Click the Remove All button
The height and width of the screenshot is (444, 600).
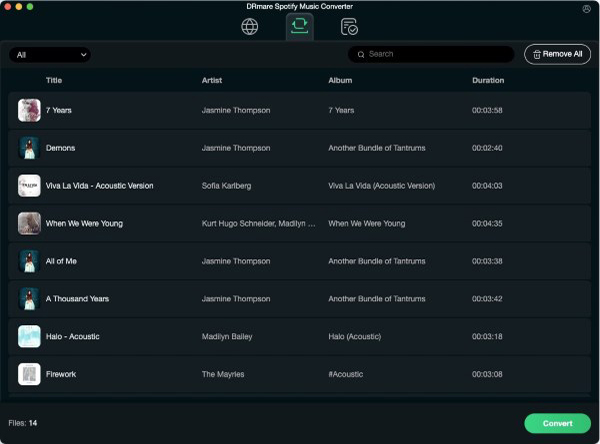click(558, 54)
